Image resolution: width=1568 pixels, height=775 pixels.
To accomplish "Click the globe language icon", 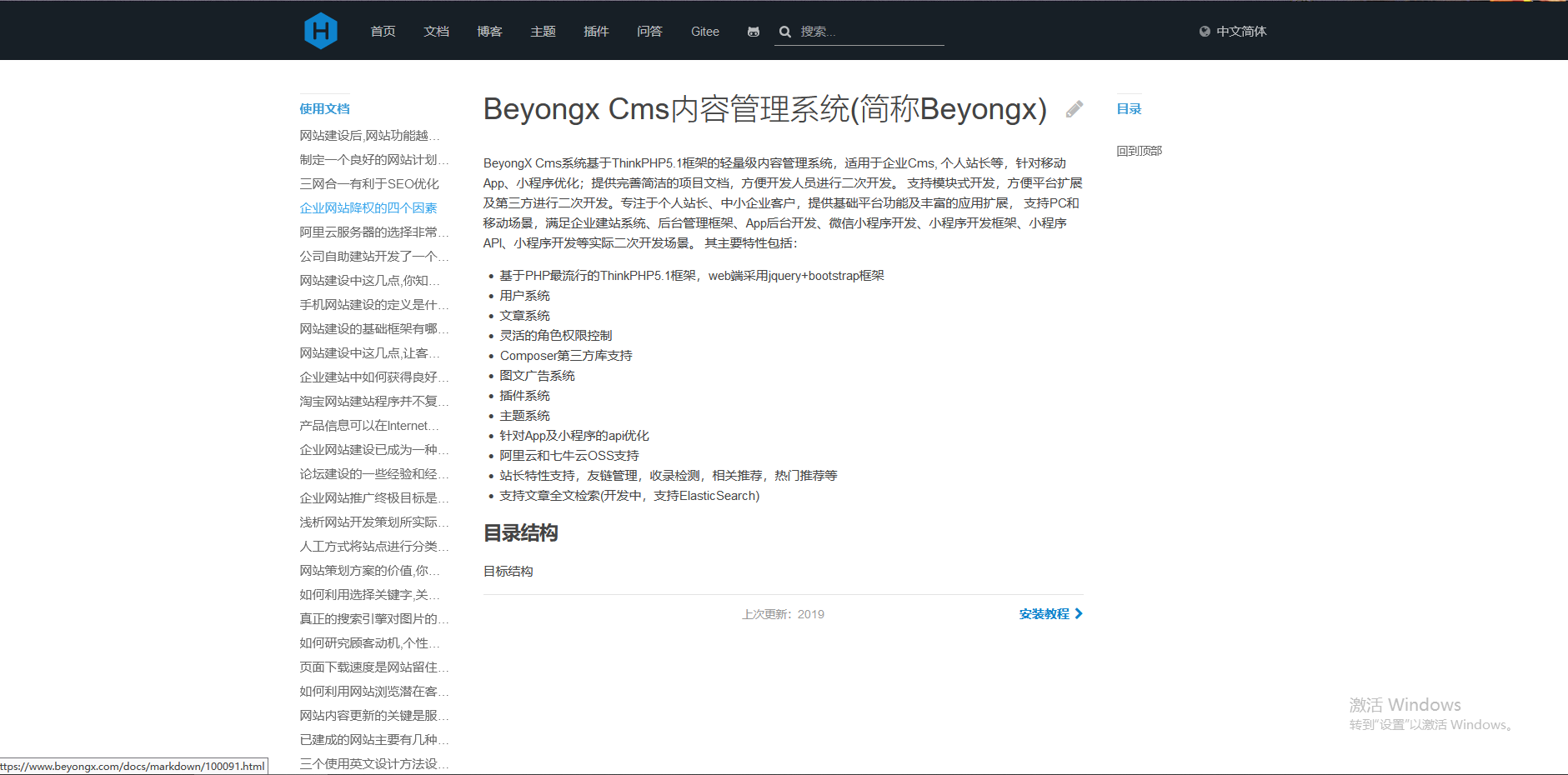I will click(1205, 32).
